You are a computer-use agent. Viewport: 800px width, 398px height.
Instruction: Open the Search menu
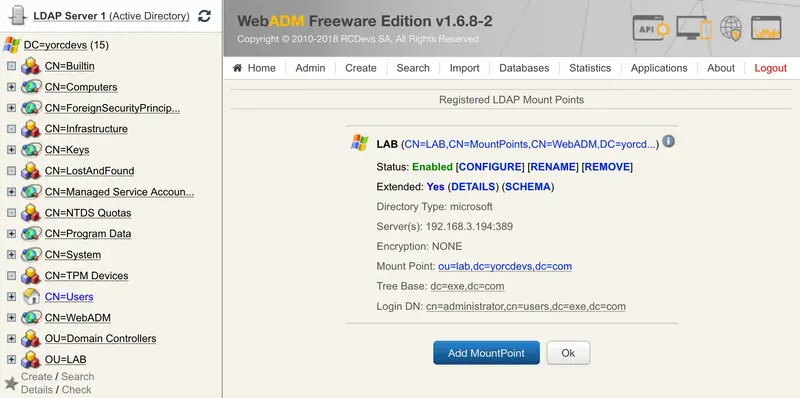[x=413, y=68]
